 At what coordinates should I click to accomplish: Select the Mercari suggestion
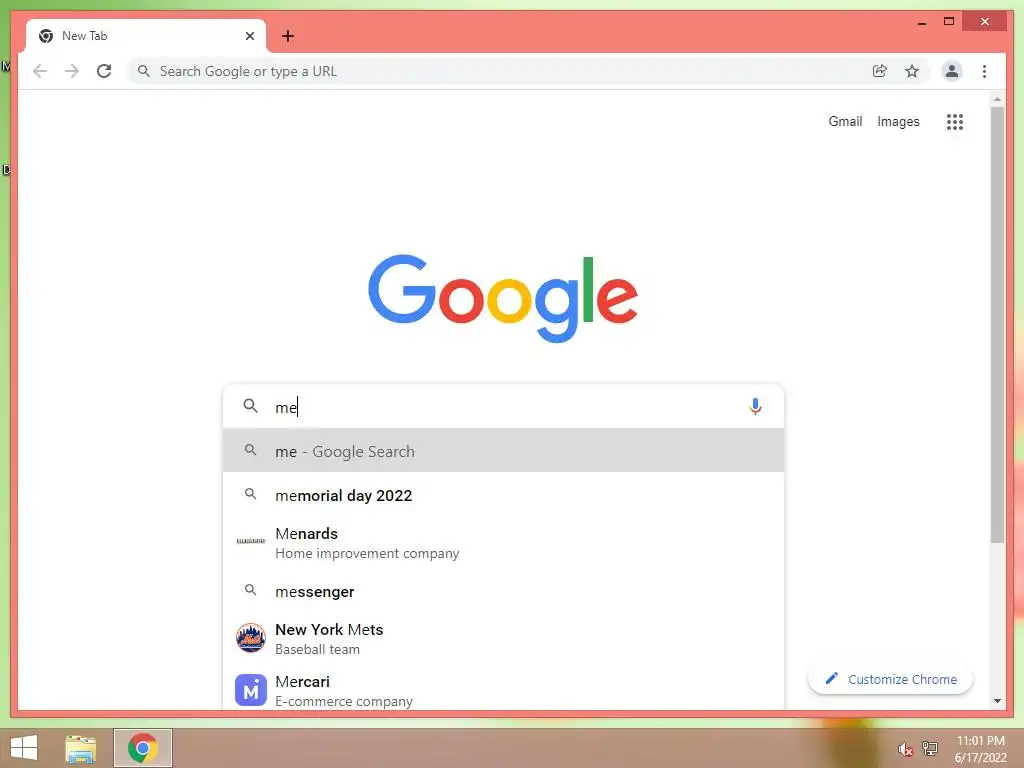[x=503, y=690]
